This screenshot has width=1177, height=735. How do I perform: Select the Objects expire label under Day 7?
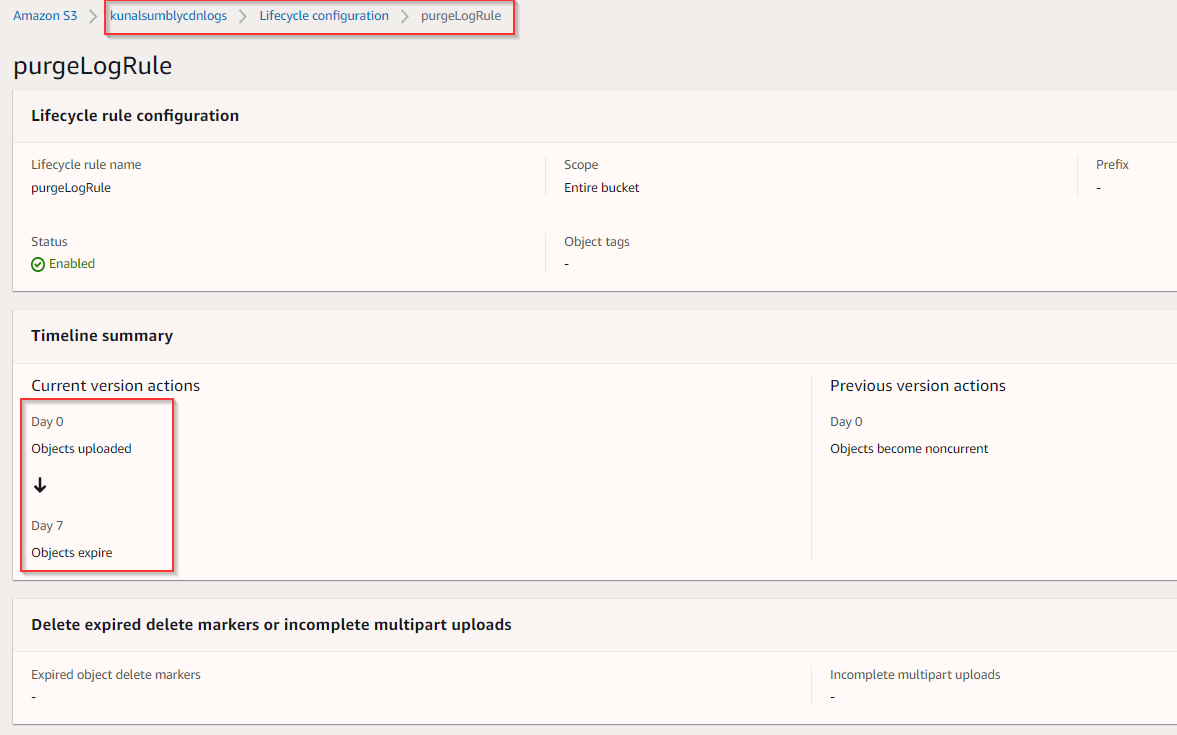coord(71,552)
